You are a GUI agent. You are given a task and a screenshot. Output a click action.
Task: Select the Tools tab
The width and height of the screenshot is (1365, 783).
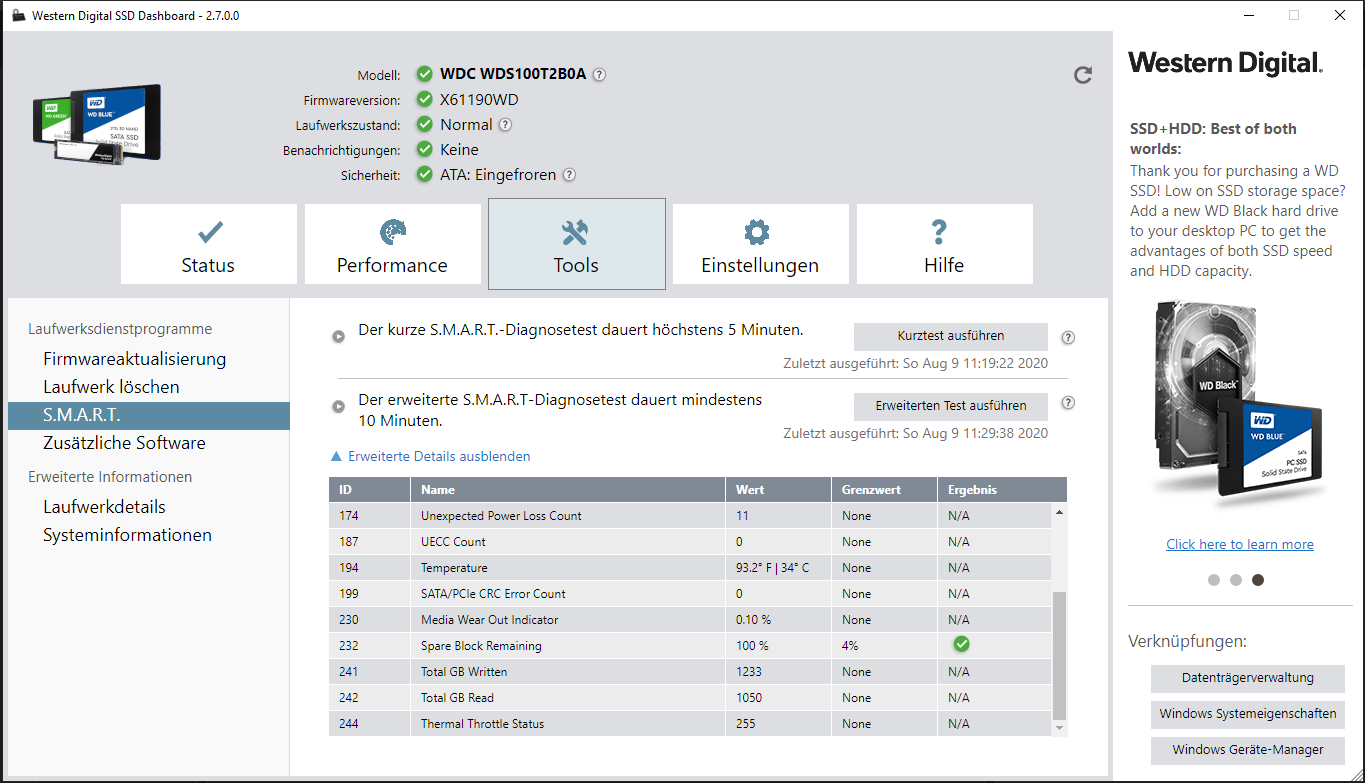pyautogui.click(x=576, y=245)
